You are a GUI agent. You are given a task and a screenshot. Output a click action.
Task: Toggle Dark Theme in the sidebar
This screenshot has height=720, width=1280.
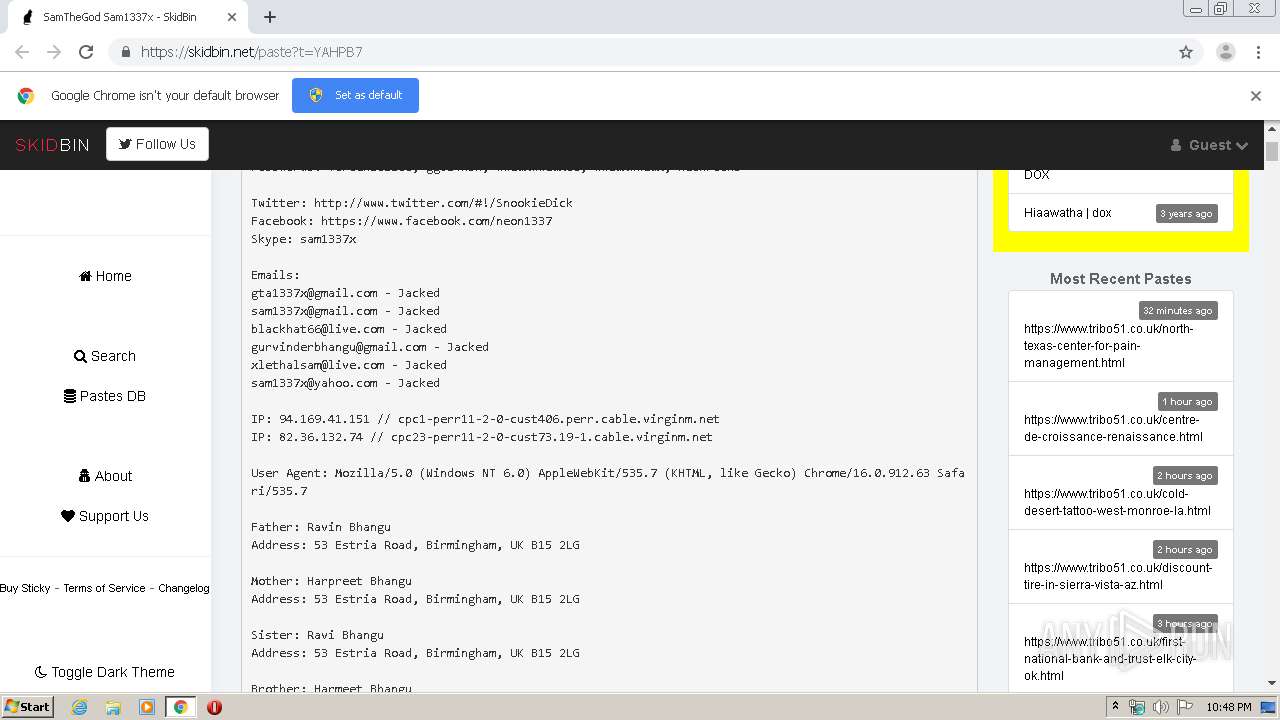[x=105, y=672]
